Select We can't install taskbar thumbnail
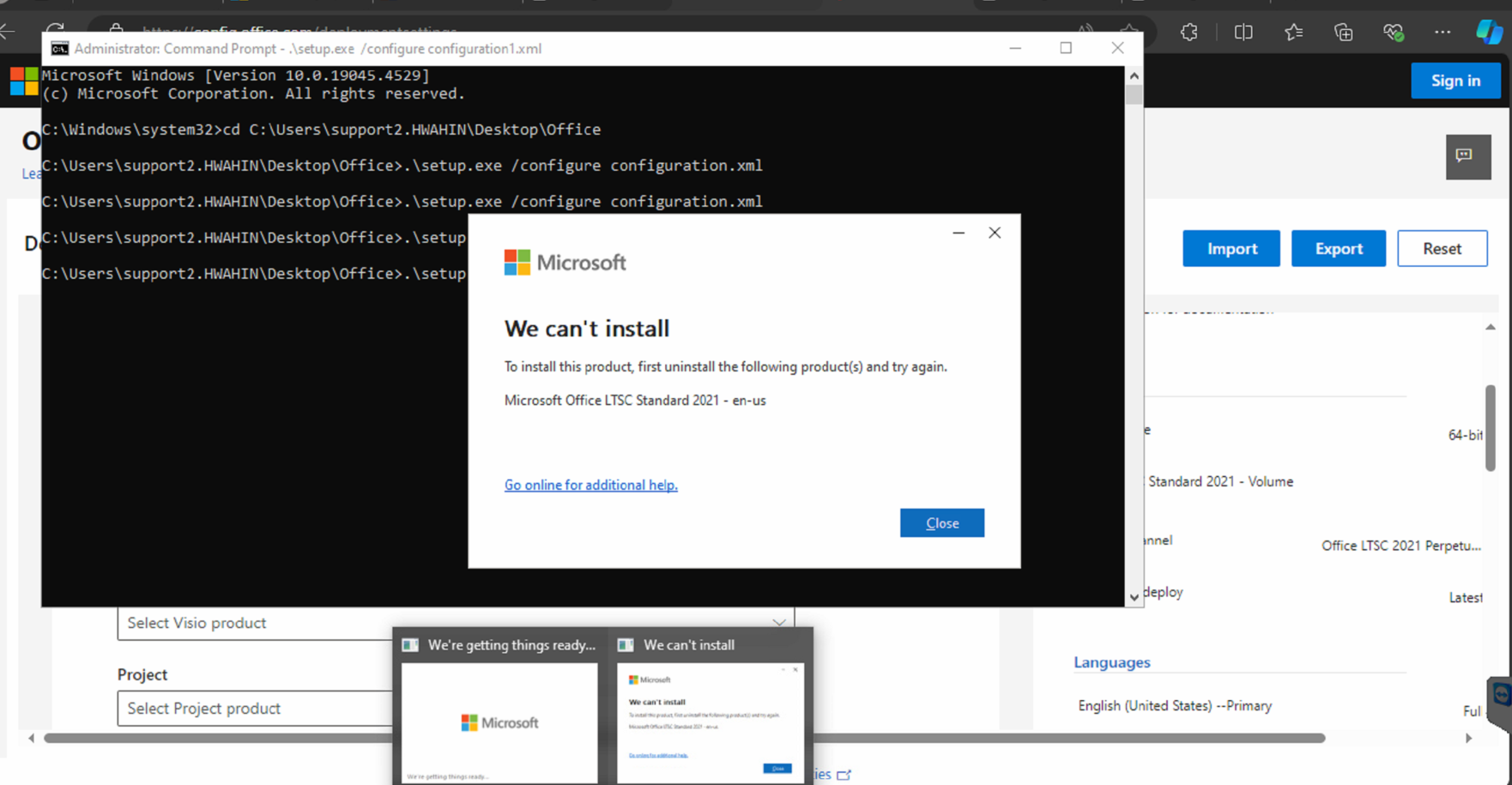 [x=711, y=708]
